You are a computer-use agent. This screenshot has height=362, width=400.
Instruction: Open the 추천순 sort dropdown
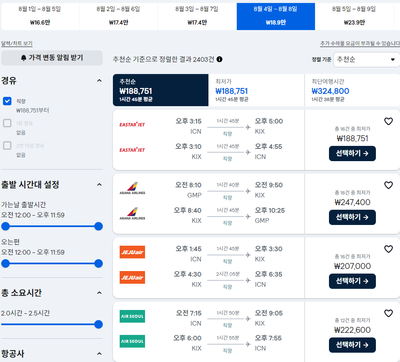coord(366,60)
